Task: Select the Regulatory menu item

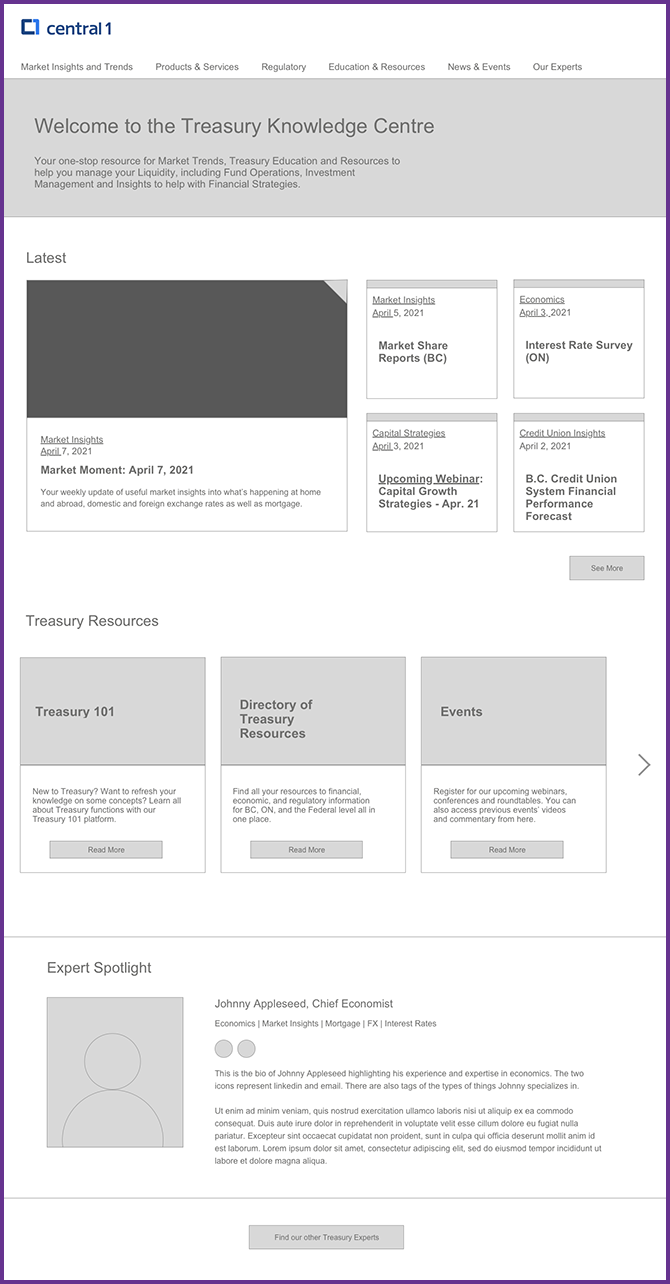Action: point(284,67)
